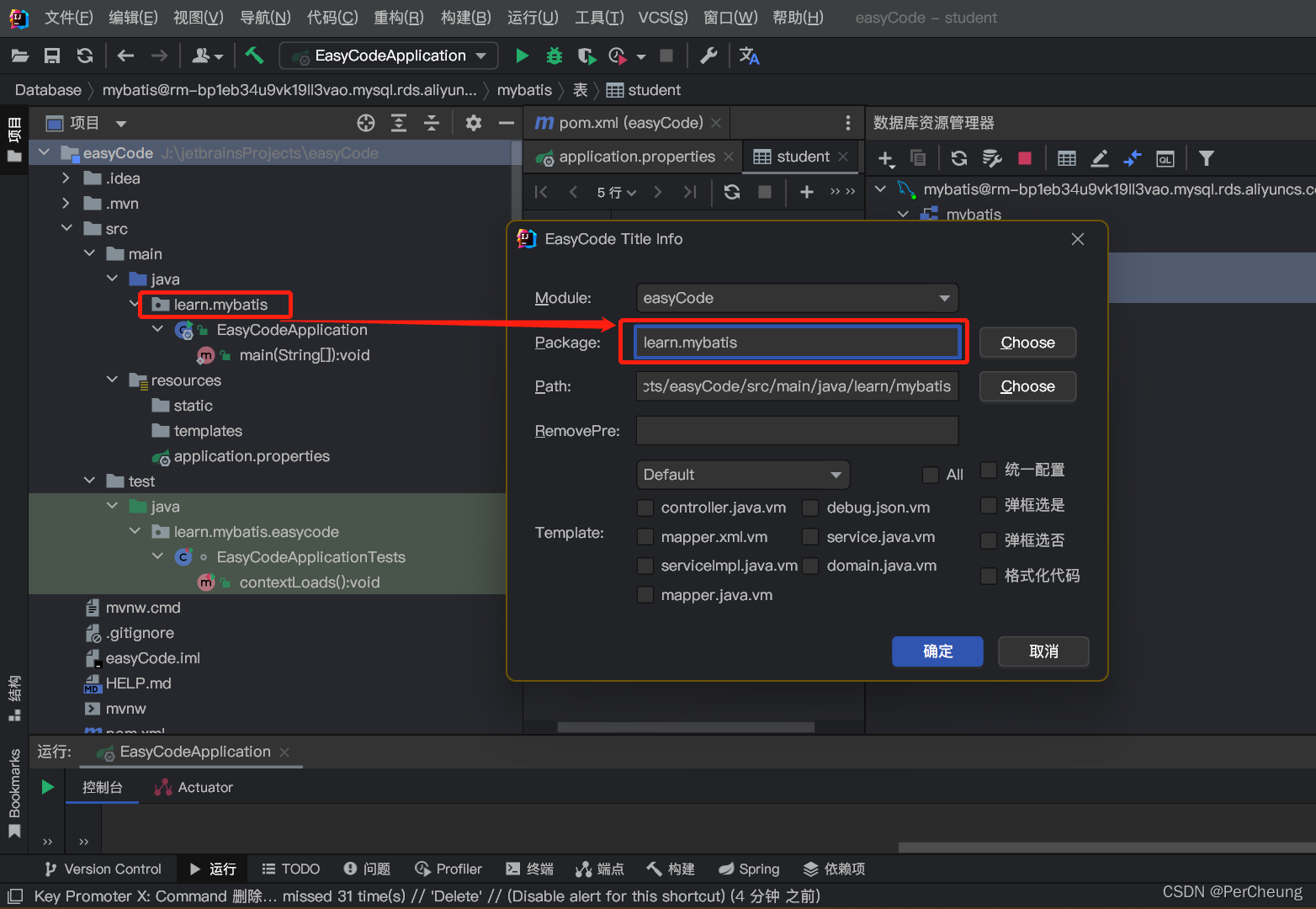Open the query console icon in the database explorer
Viewport: 1316px width, 909px height.
coord(1165,158)
